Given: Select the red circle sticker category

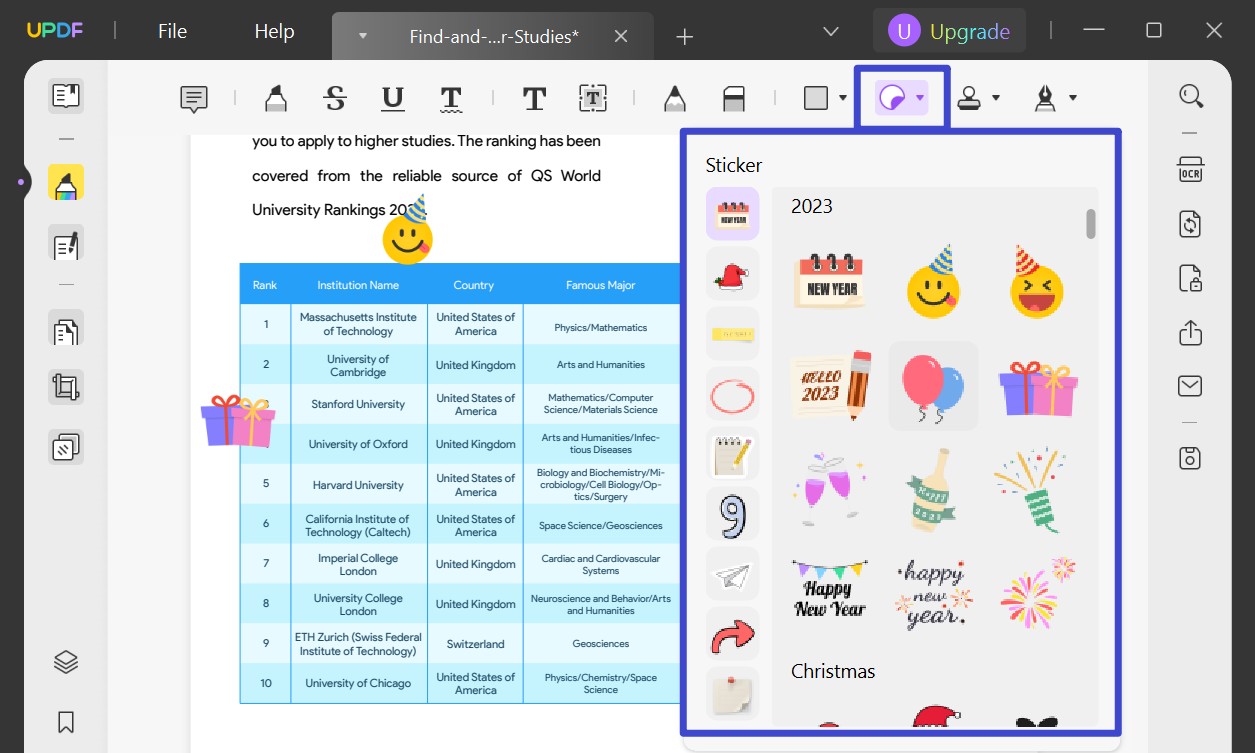Looking at the screenshot, I should click(x=732, y=393).
